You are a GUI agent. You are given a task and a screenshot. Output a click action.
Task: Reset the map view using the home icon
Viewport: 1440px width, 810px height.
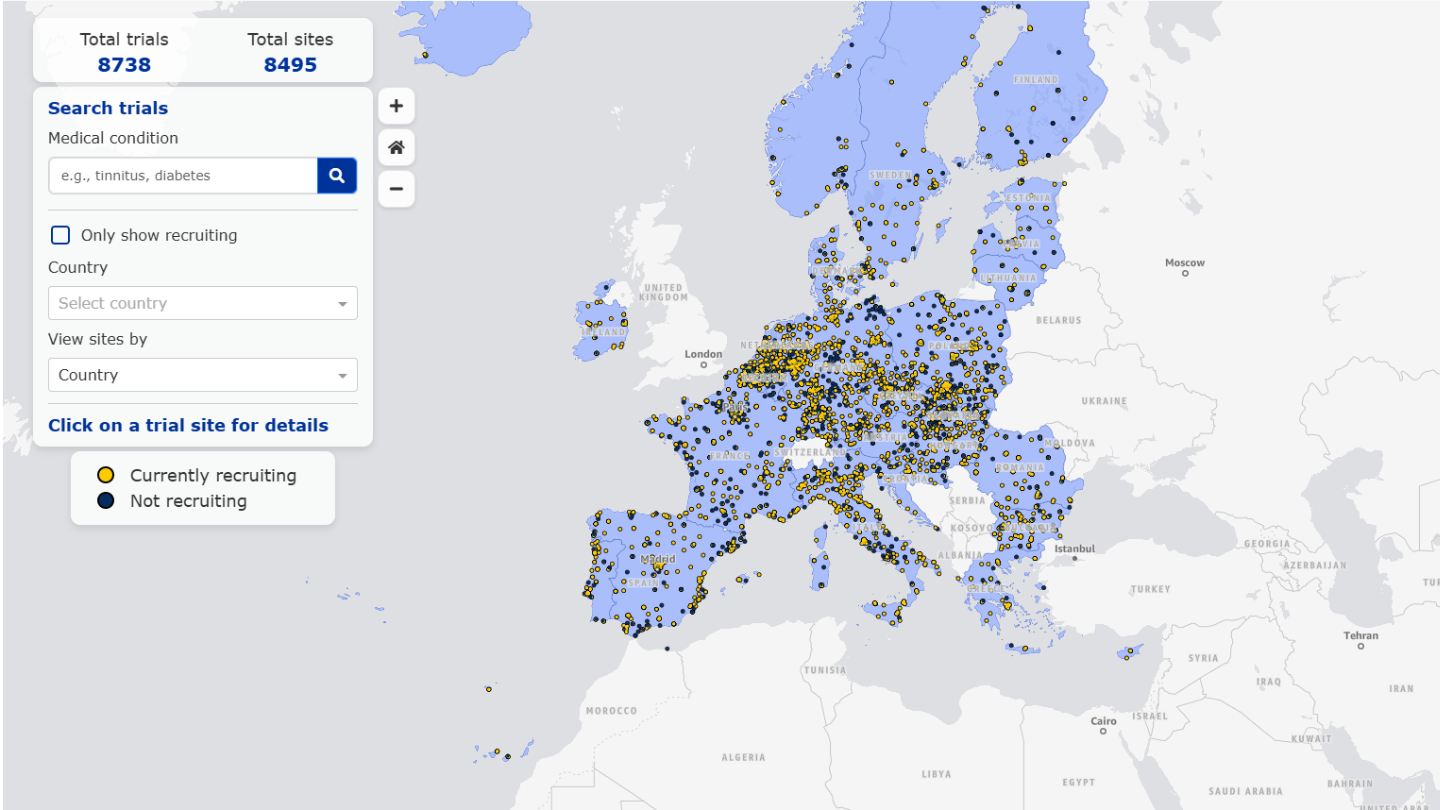pyautogui.click(x=395, y=147)
